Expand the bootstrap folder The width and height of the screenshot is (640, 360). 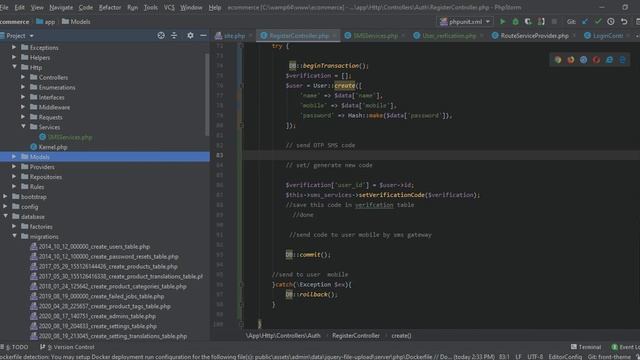pos(5,196)
